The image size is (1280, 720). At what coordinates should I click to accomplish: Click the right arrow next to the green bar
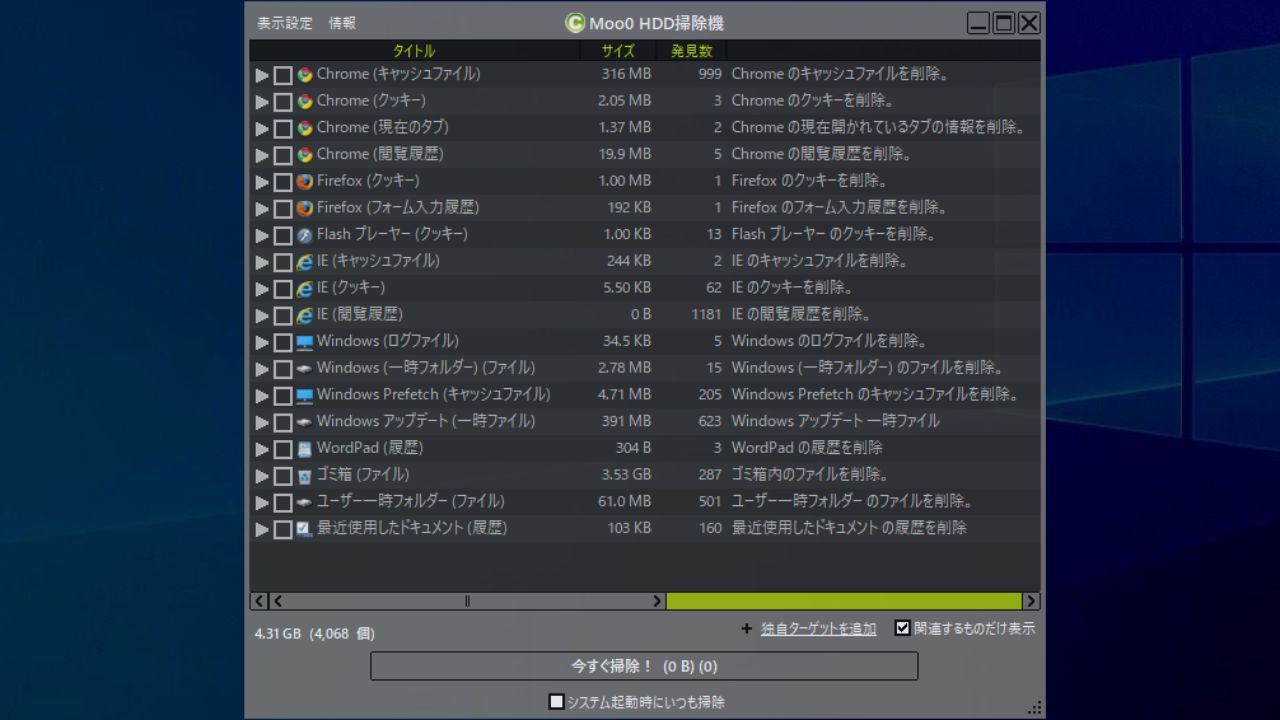pyautogui.click(x=657, y=601)
